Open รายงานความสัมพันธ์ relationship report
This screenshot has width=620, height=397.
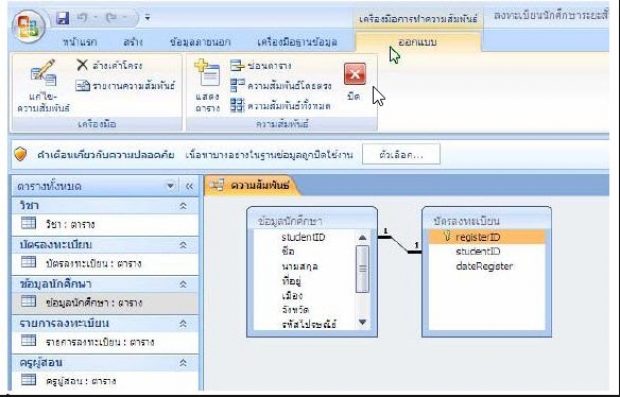click(125, 86)
